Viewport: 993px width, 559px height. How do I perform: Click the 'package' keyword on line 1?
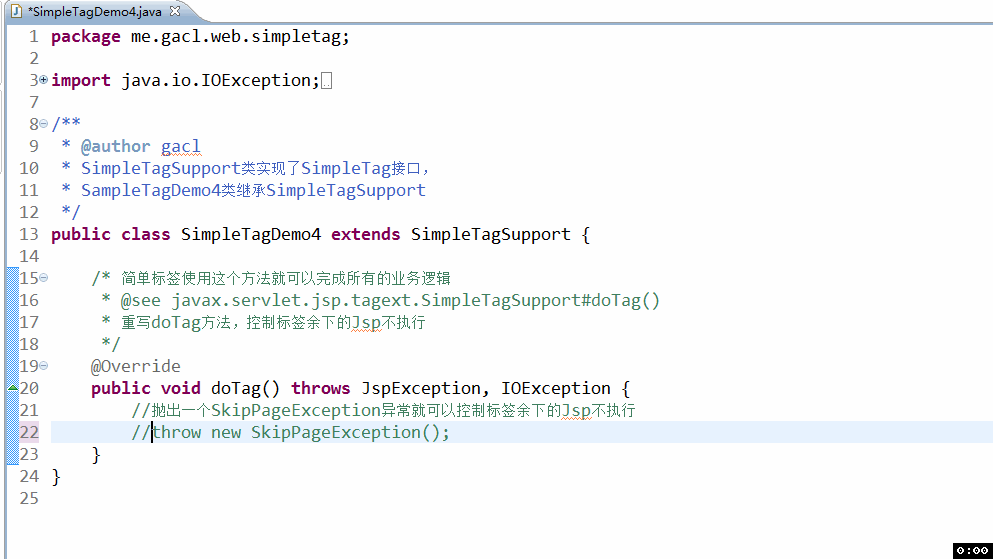pyautogui.click(x=85, y=37)
